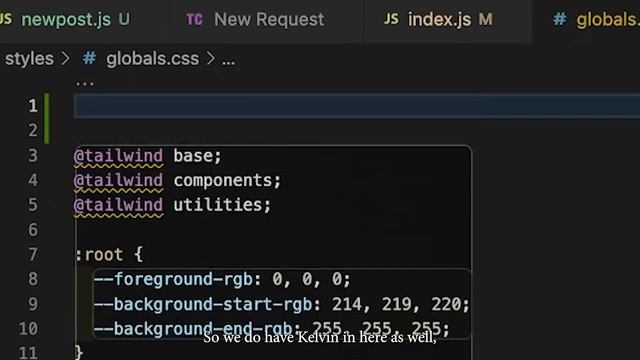Click the value '0, 0, 0;'
This screenshot has width=640, height=360.
pos(311,280)
